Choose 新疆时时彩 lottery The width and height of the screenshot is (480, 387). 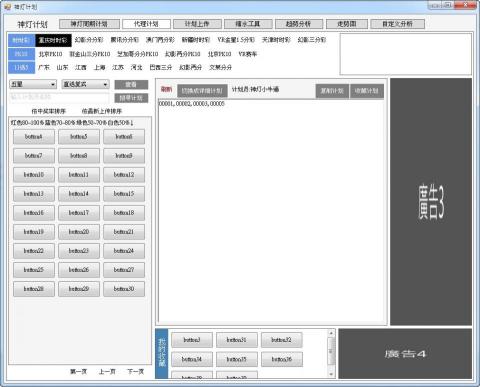click(x=196, y=40)
